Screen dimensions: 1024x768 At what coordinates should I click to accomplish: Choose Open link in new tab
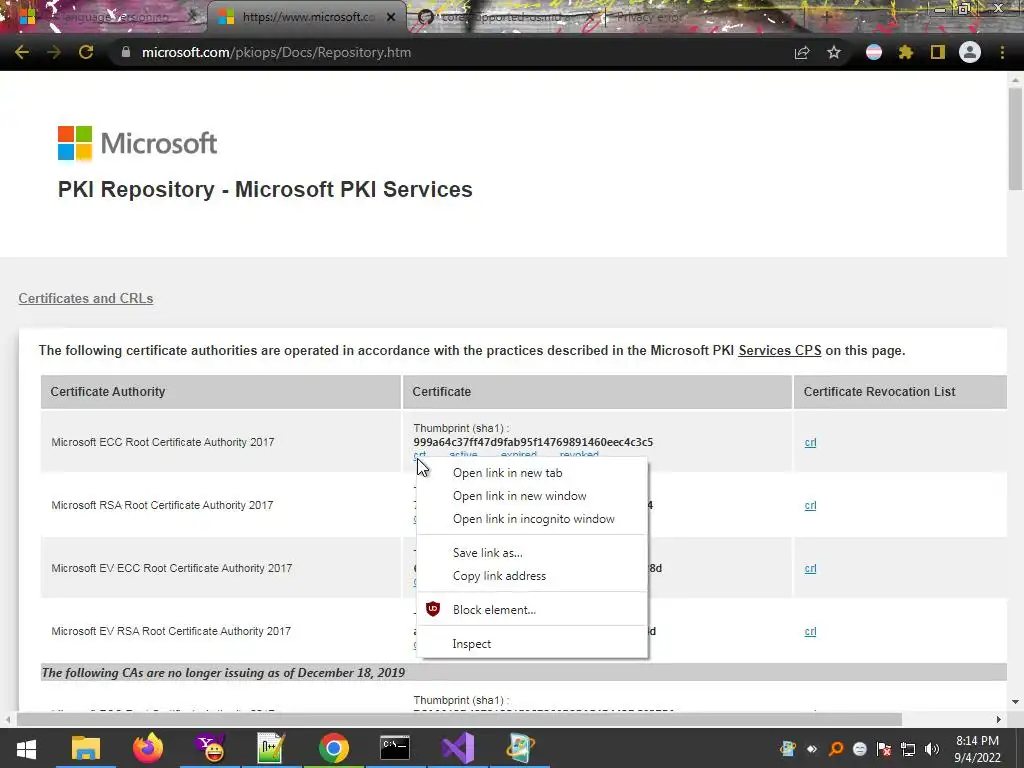tap(532, 473)
